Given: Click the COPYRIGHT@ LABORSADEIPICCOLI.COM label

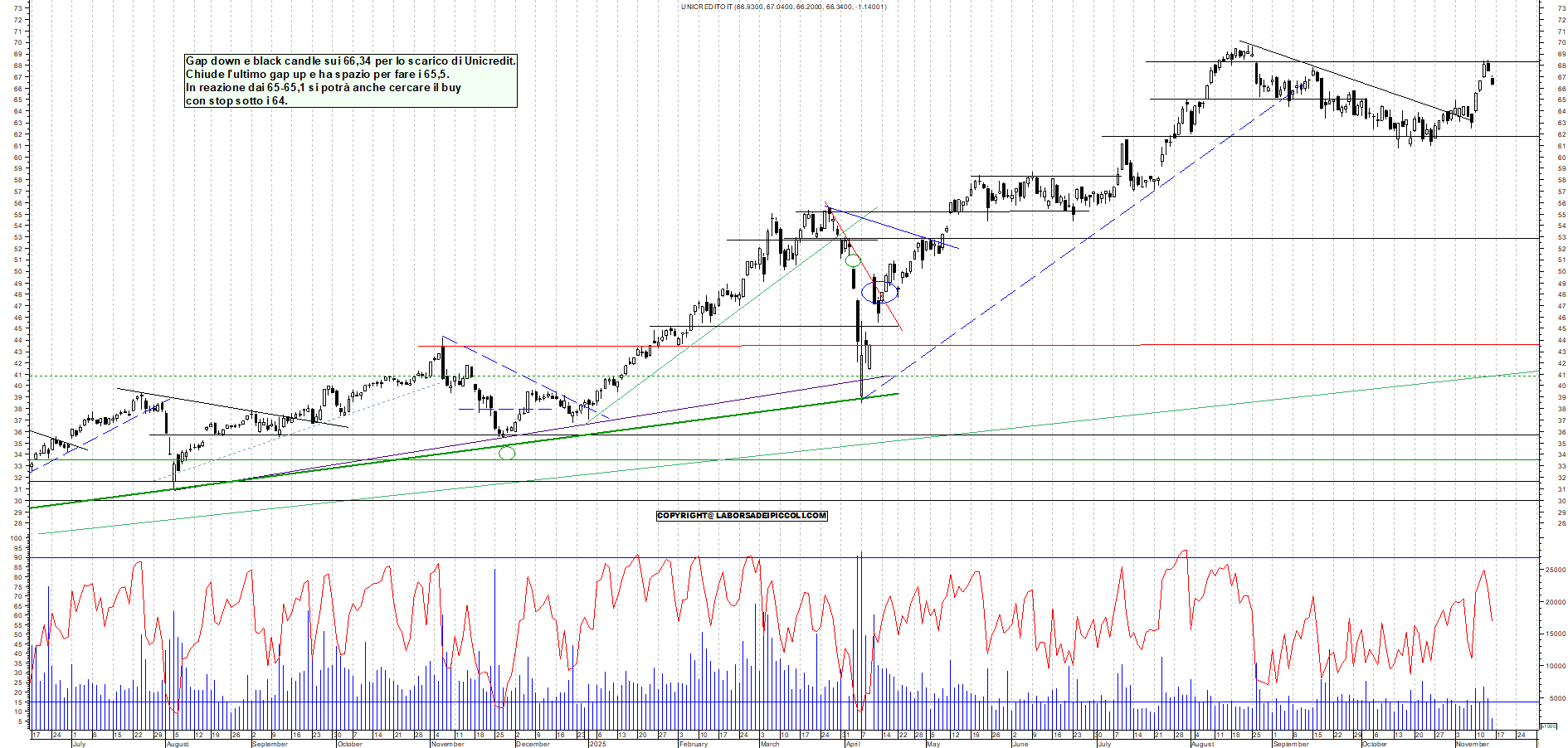Looking at the screenshot, I should click(x=741, y=516).
